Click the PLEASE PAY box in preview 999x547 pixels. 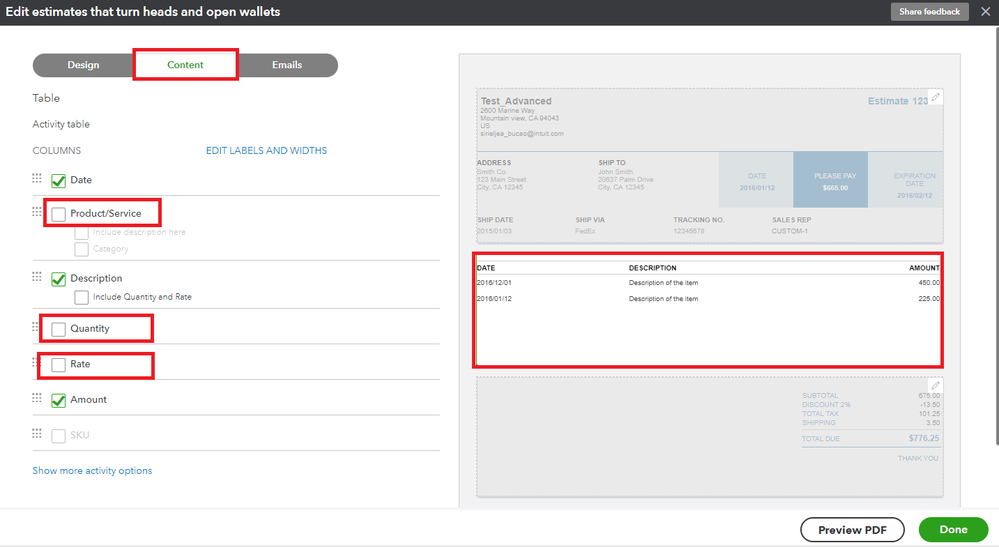[x=830, y=180]
